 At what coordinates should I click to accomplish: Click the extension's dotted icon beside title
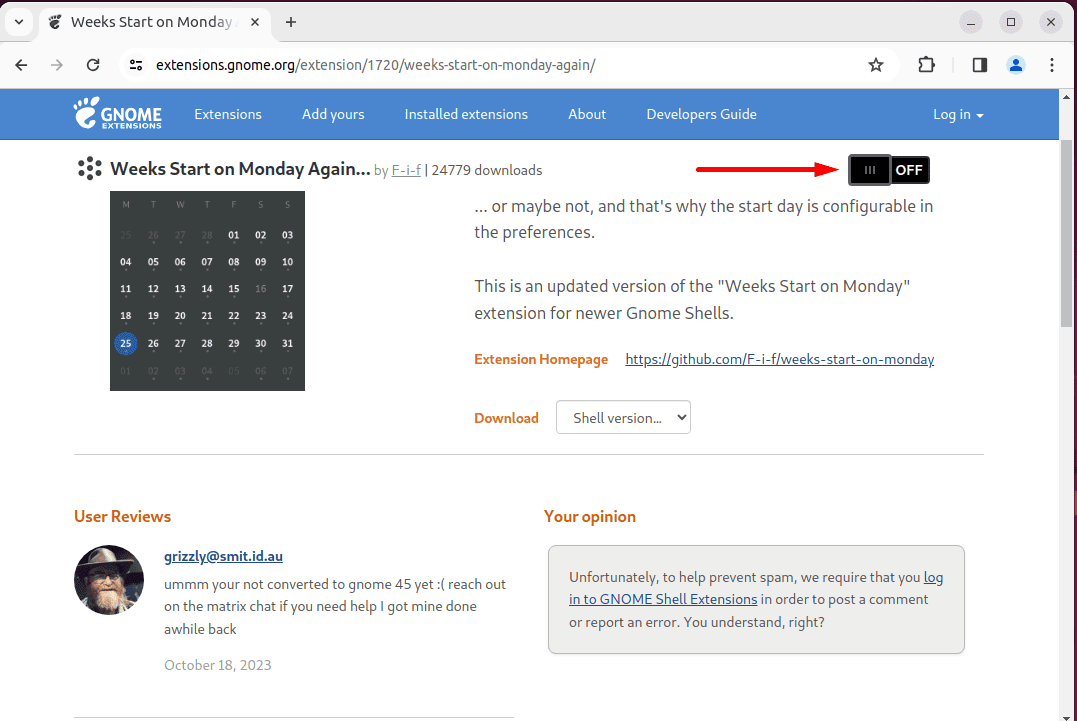[89, 168]
